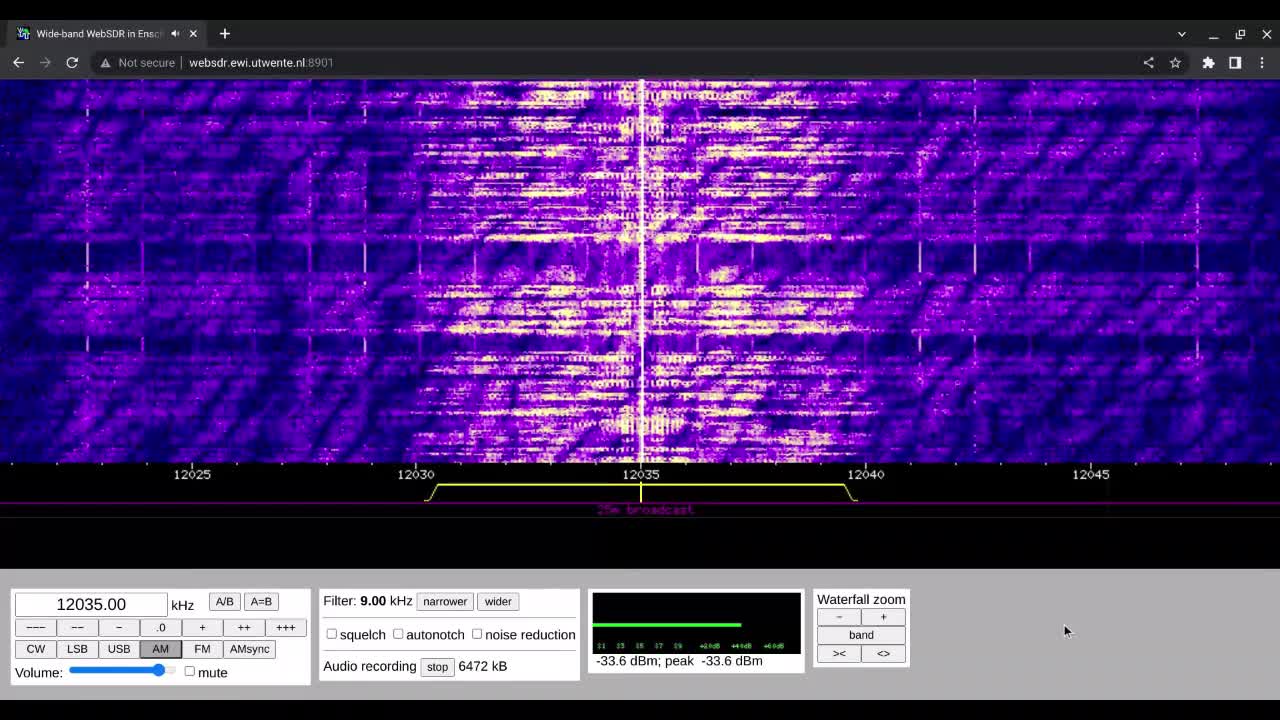
Task: Tune up with the single-plus button
Action: (202, 627)
